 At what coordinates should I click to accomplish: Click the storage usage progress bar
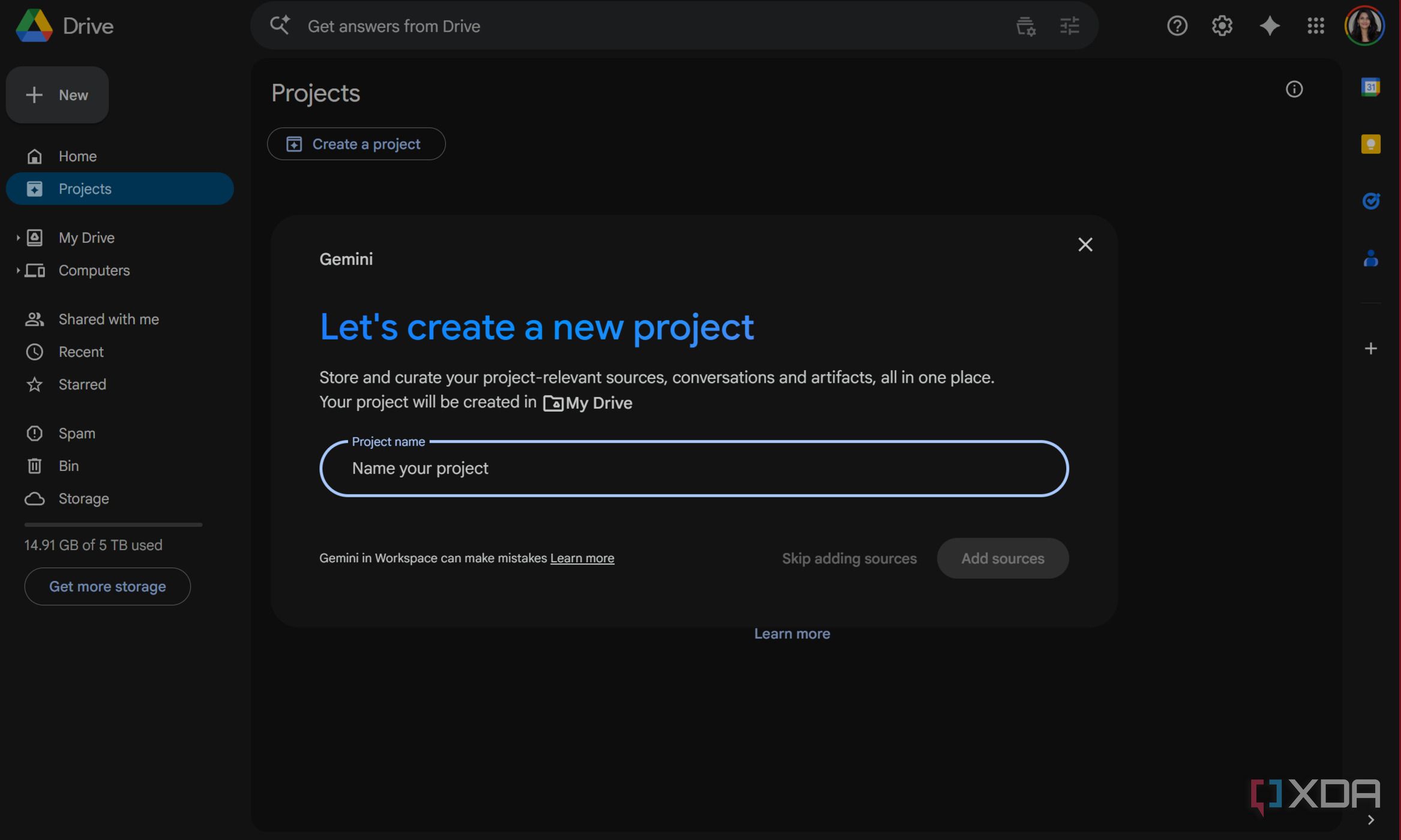tap(113, 525)
